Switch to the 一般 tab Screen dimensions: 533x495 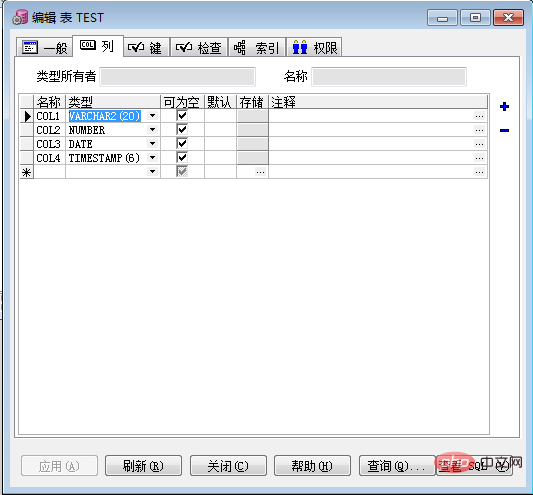coord(45,47)
